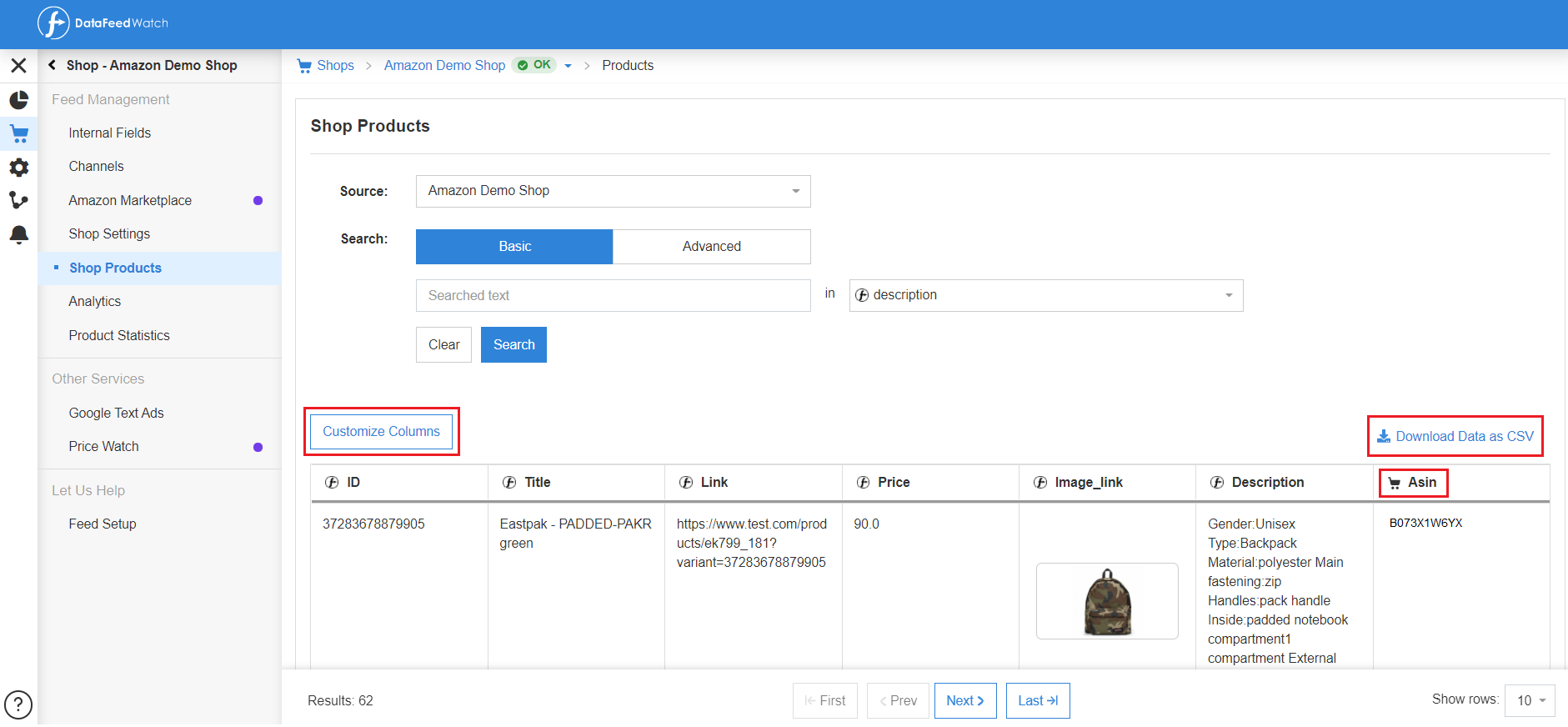Image resolution: width=1568 pixels, height=727 pixels.
Task: Click product ID 37283678879905 cell
Action: 373,524
